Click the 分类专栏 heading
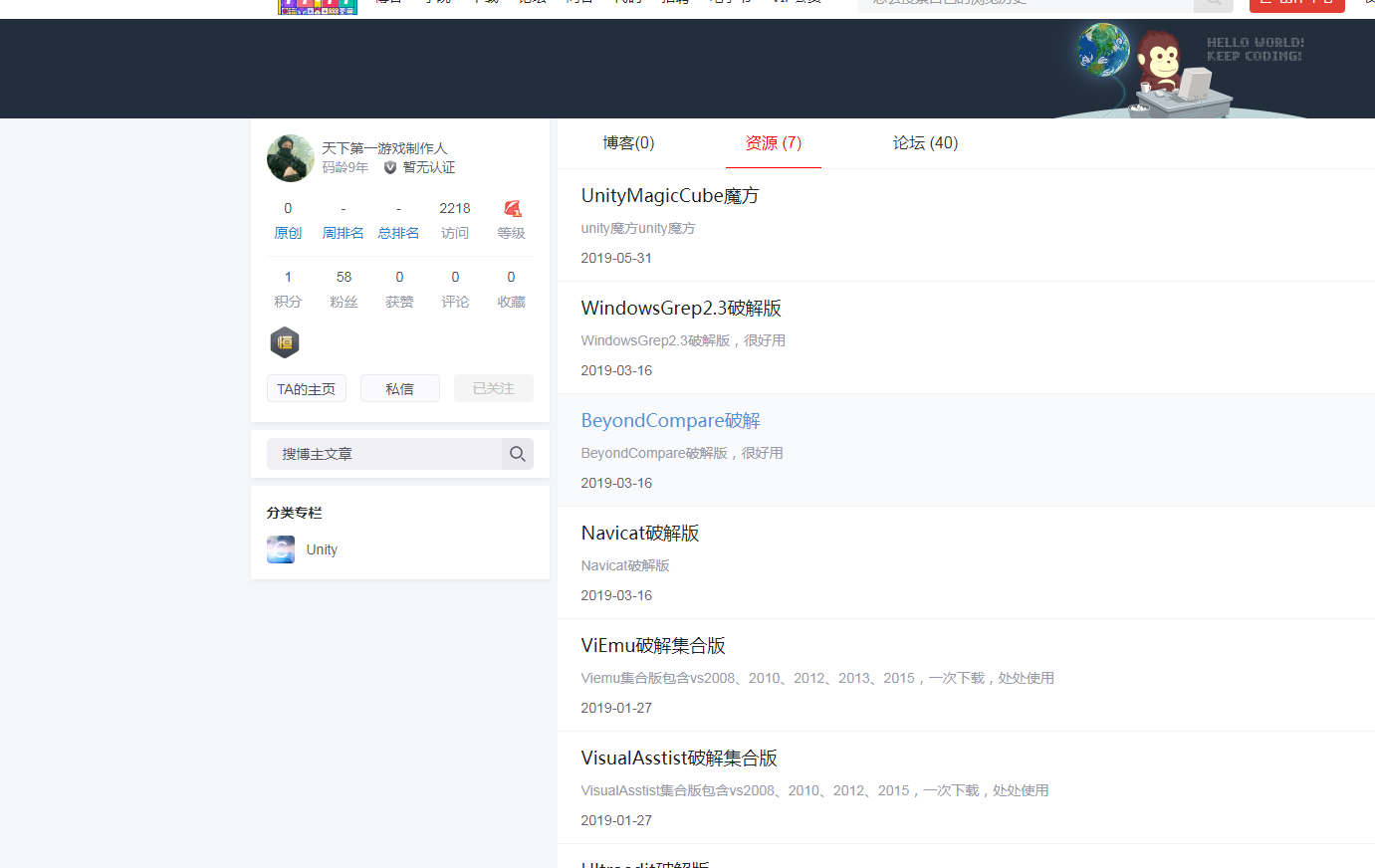This screenshot has width=1375, height=868. tap(295, 513)
